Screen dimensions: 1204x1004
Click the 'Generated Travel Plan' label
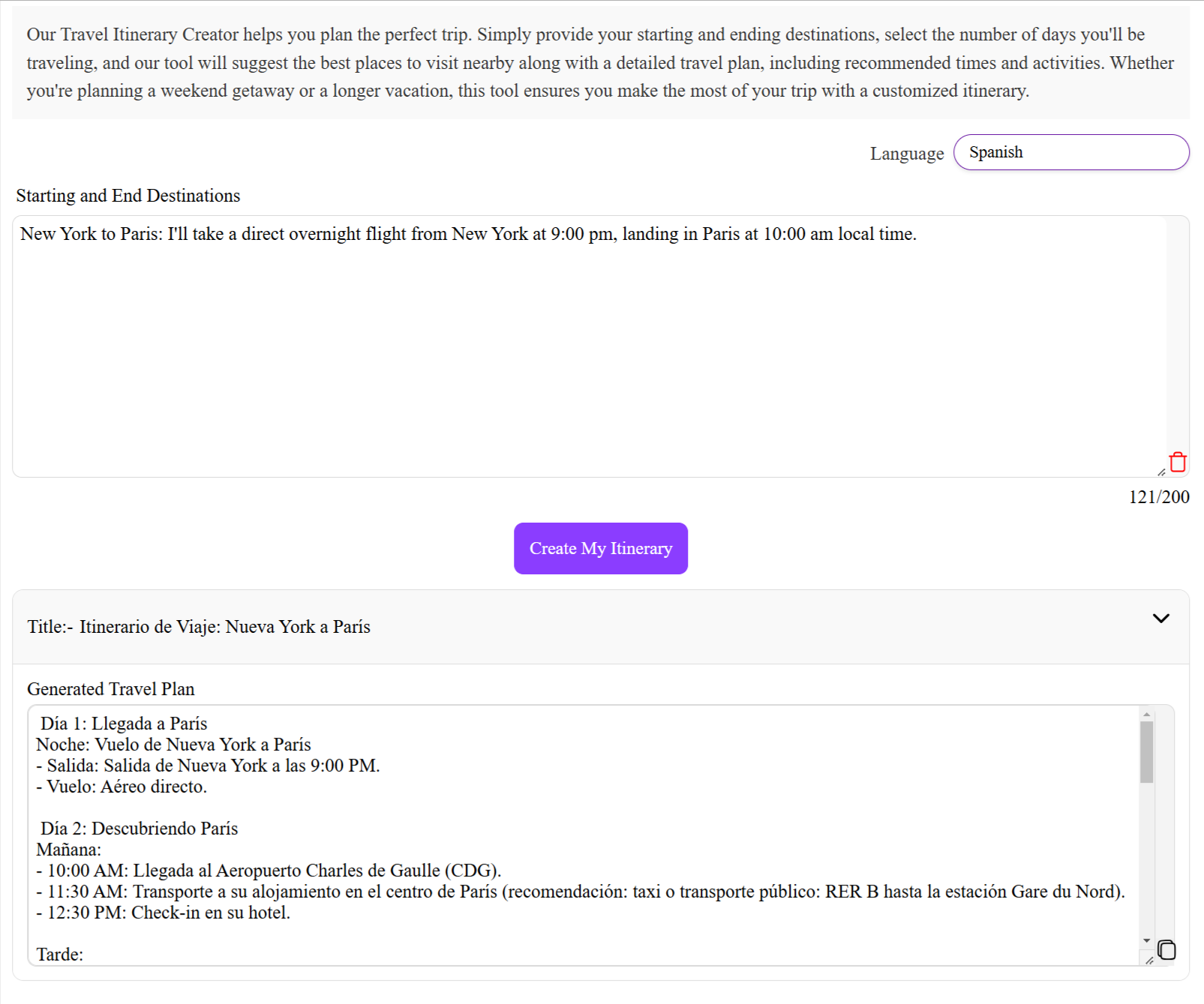click(111, 689)
